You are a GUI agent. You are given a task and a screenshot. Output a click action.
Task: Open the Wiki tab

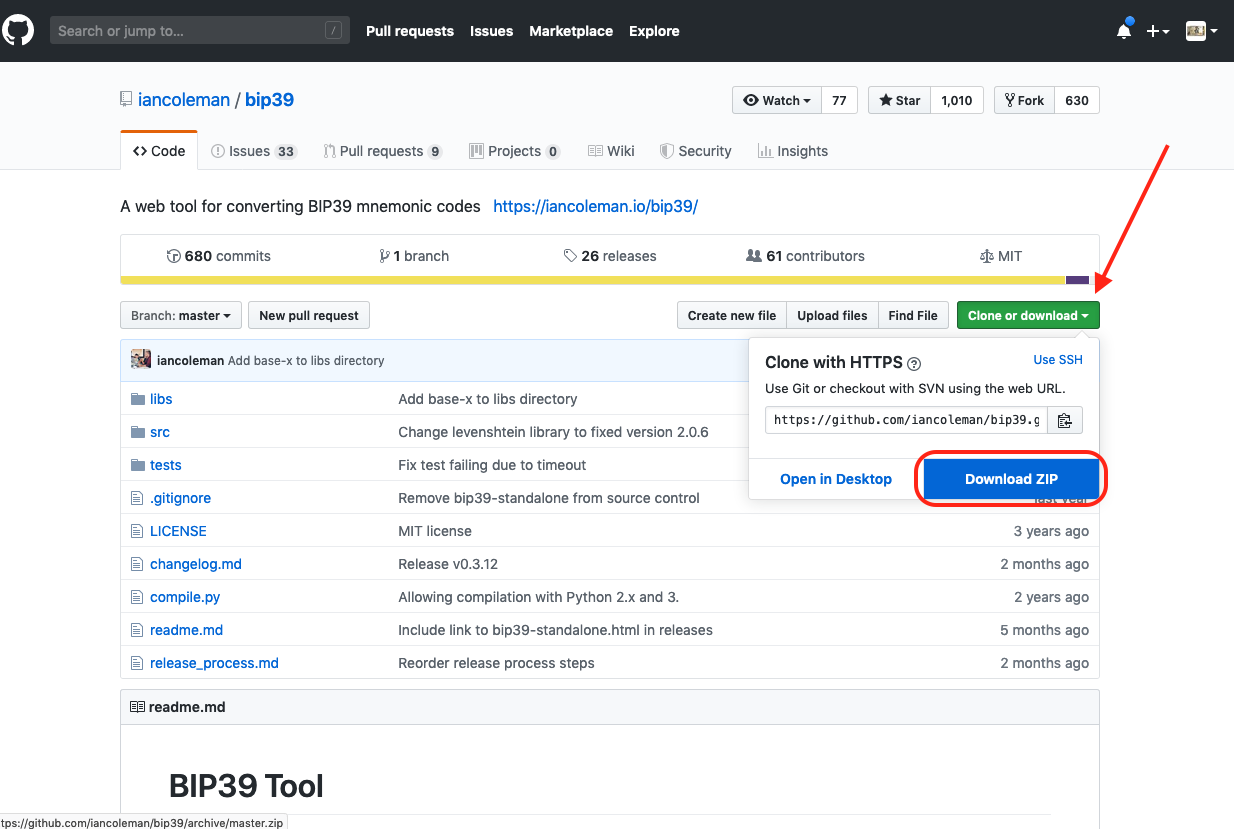[x=611, y=151]
